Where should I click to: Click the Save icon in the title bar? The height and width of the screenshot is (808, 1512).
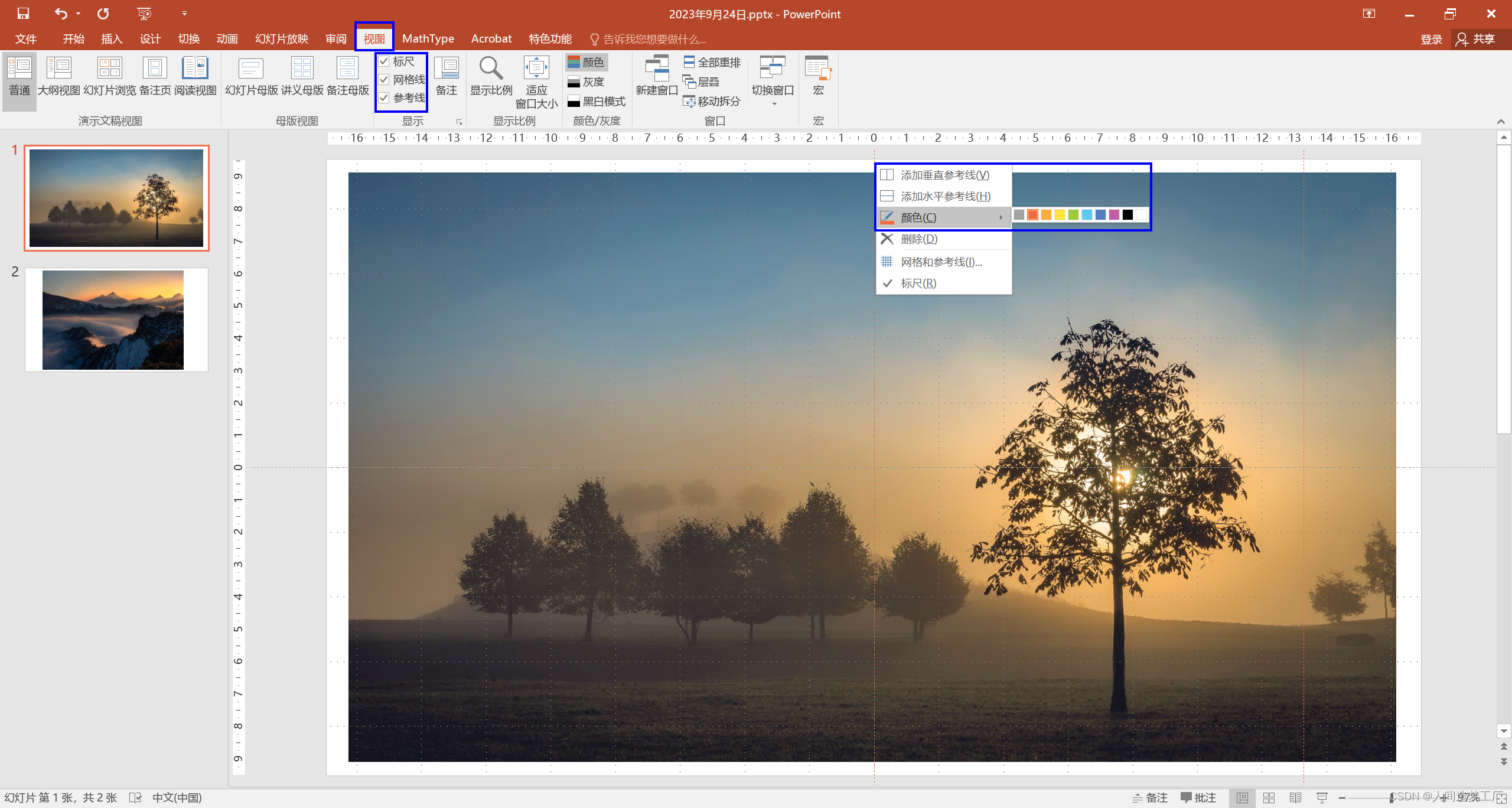(23, 13)
